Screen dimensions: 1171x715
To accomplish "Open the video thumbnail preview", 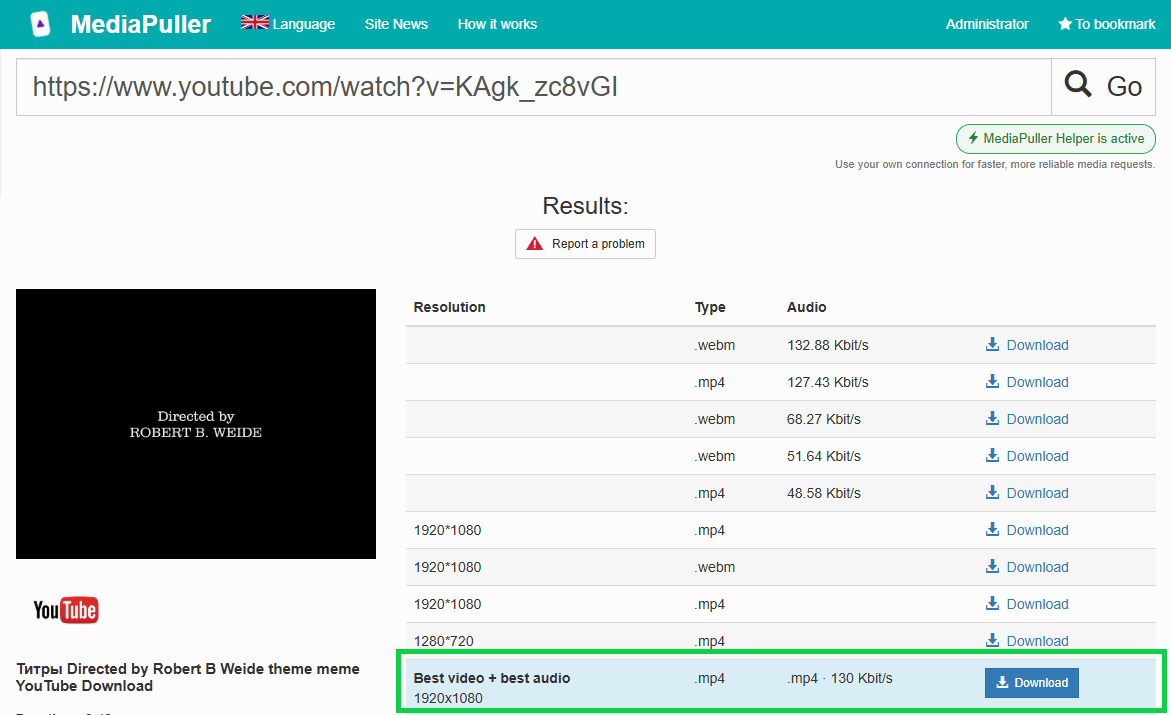I will click(x=196, y=424).
